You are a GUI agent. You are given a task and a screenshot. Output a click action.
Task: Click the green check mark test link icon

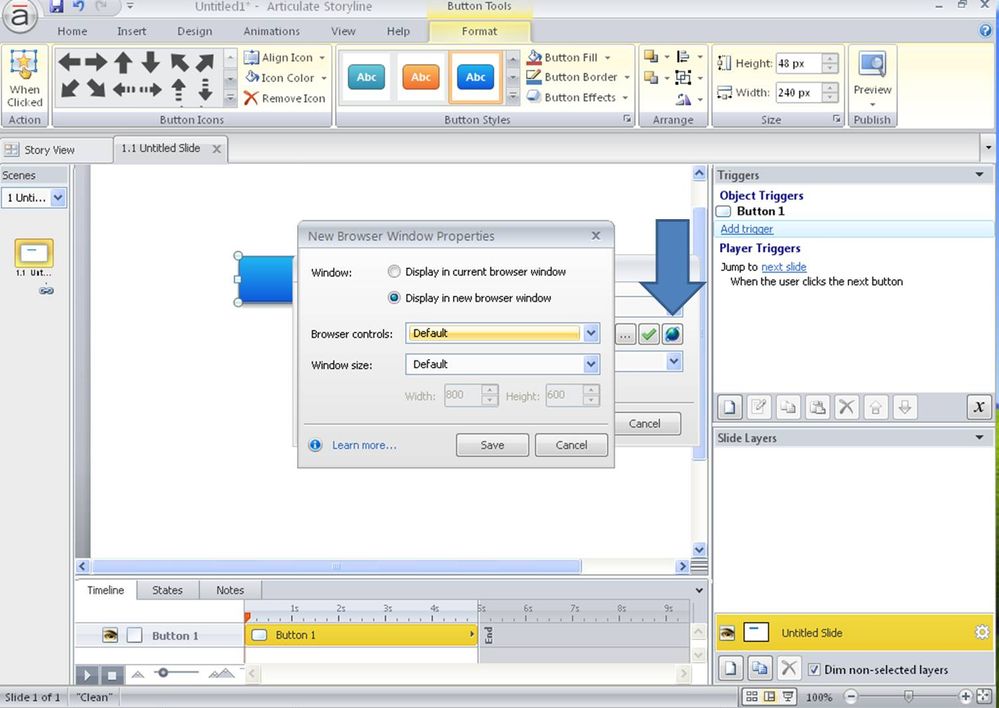click(649, 334)
